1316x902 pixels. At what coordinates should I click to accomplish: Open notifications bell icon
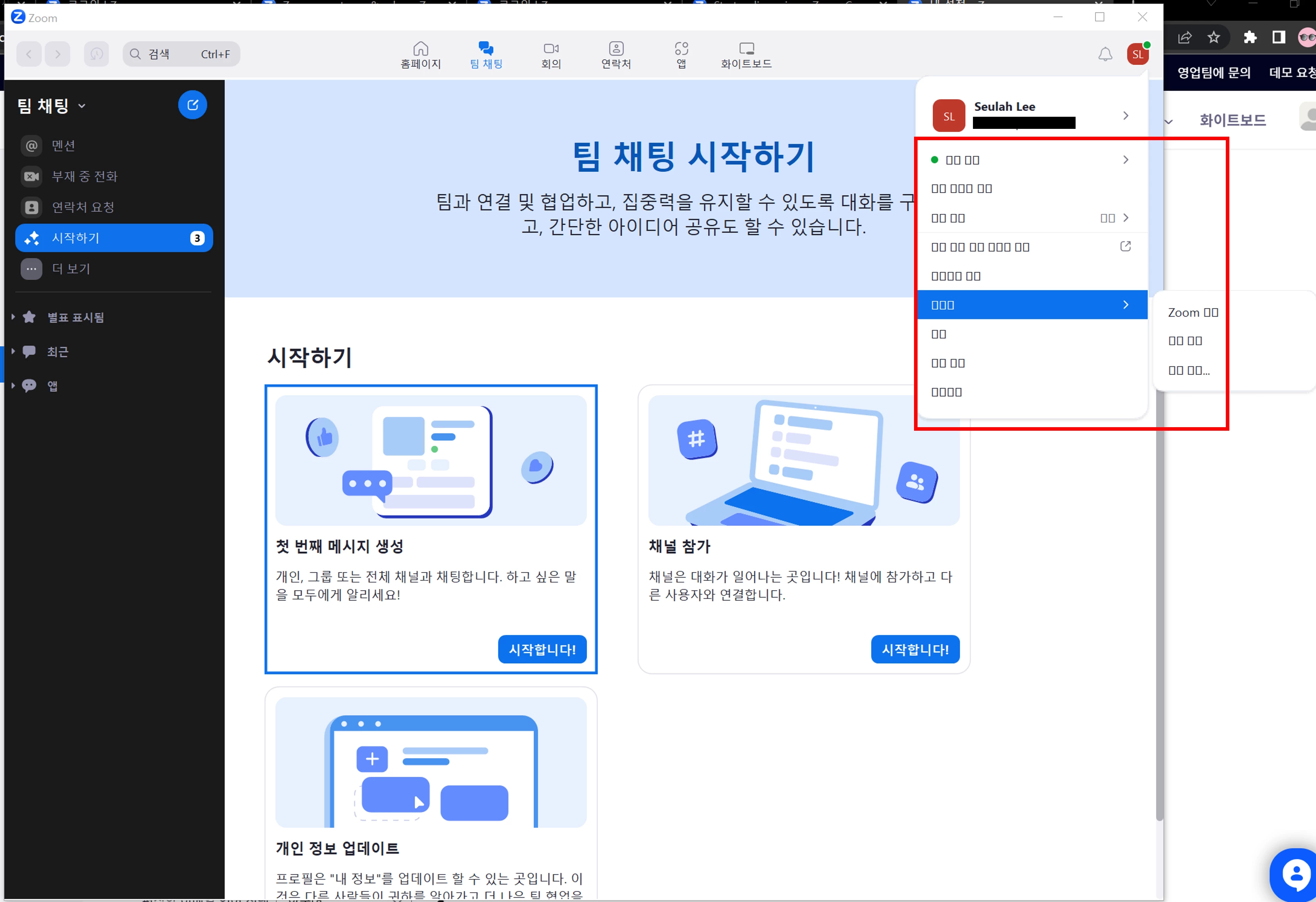[x=1105, y=54]
